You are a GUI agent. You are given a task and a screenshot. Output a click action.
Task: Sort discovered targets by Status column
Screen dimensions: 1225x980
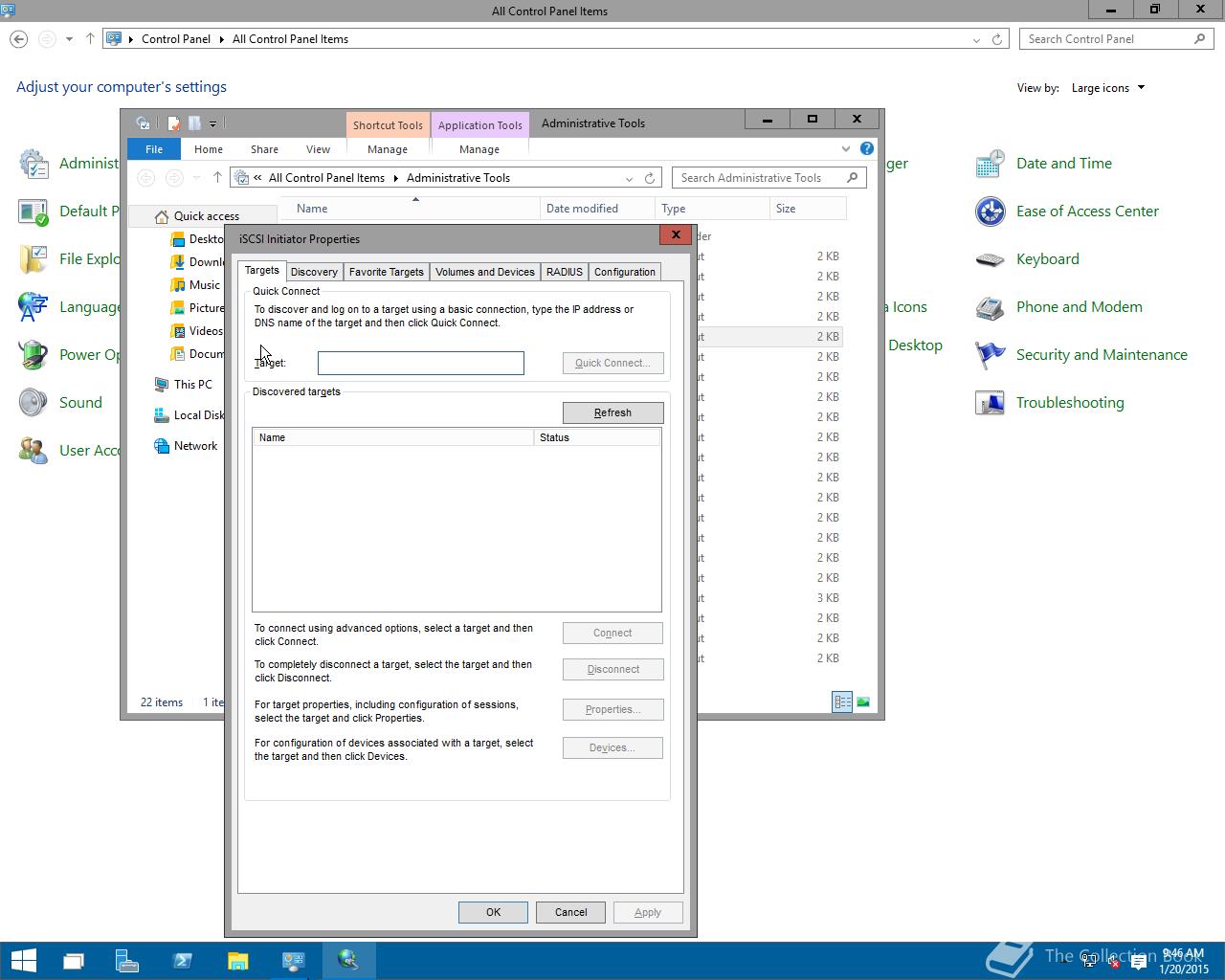coord(597,437)
